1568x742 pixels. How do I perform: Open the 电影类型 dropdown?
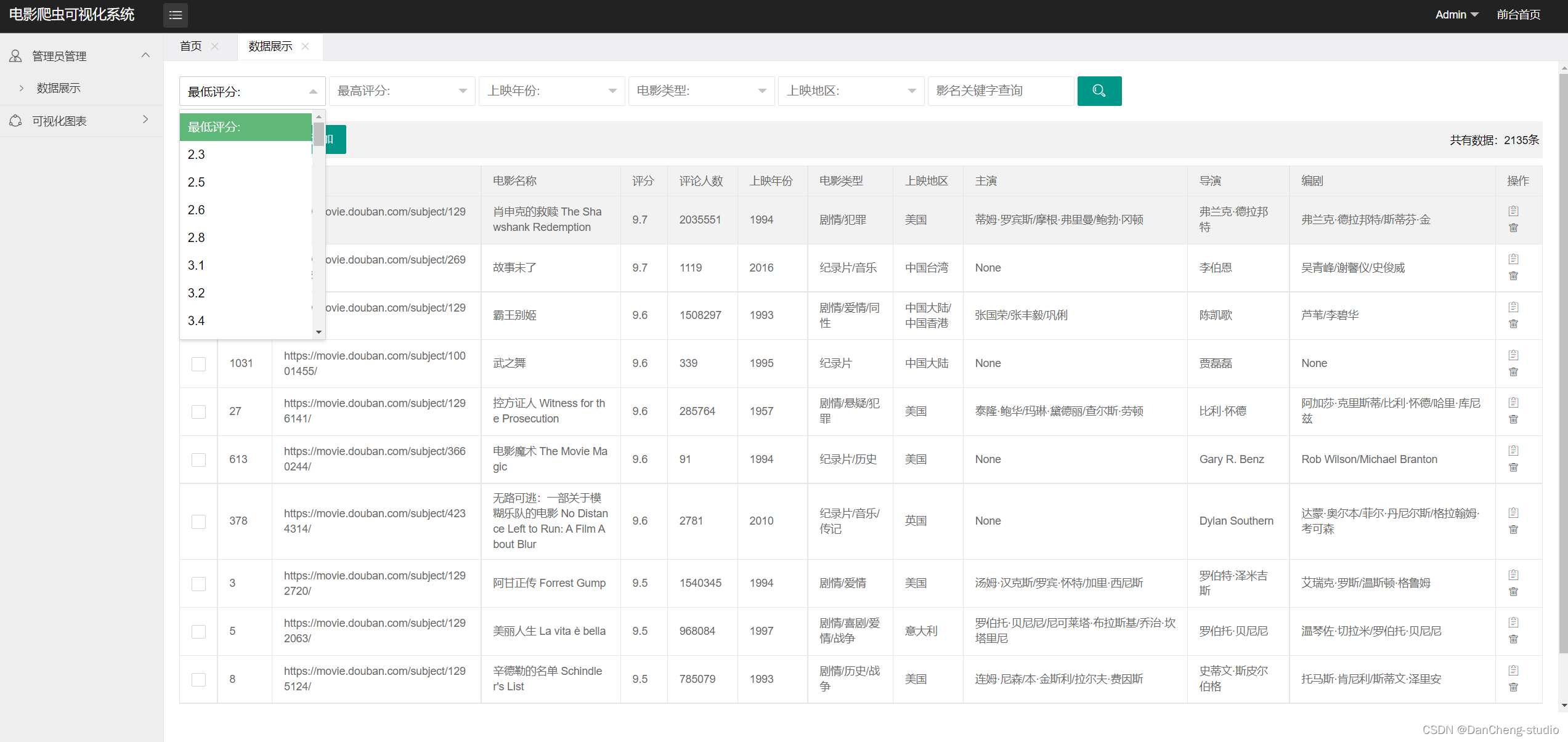702,91
